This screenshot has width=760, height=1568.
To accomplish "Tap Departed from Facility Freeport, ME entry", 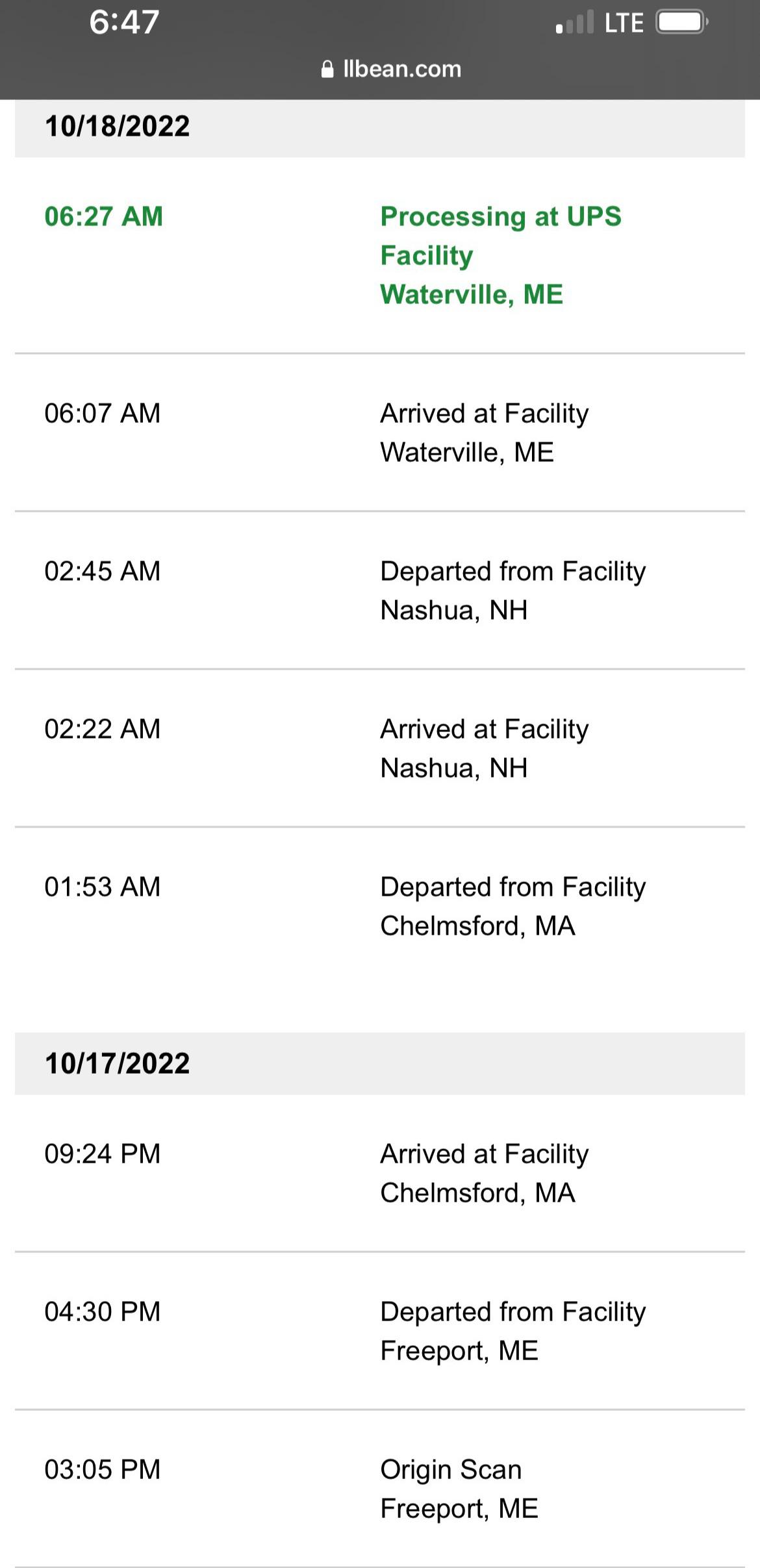I will 513,1331.
